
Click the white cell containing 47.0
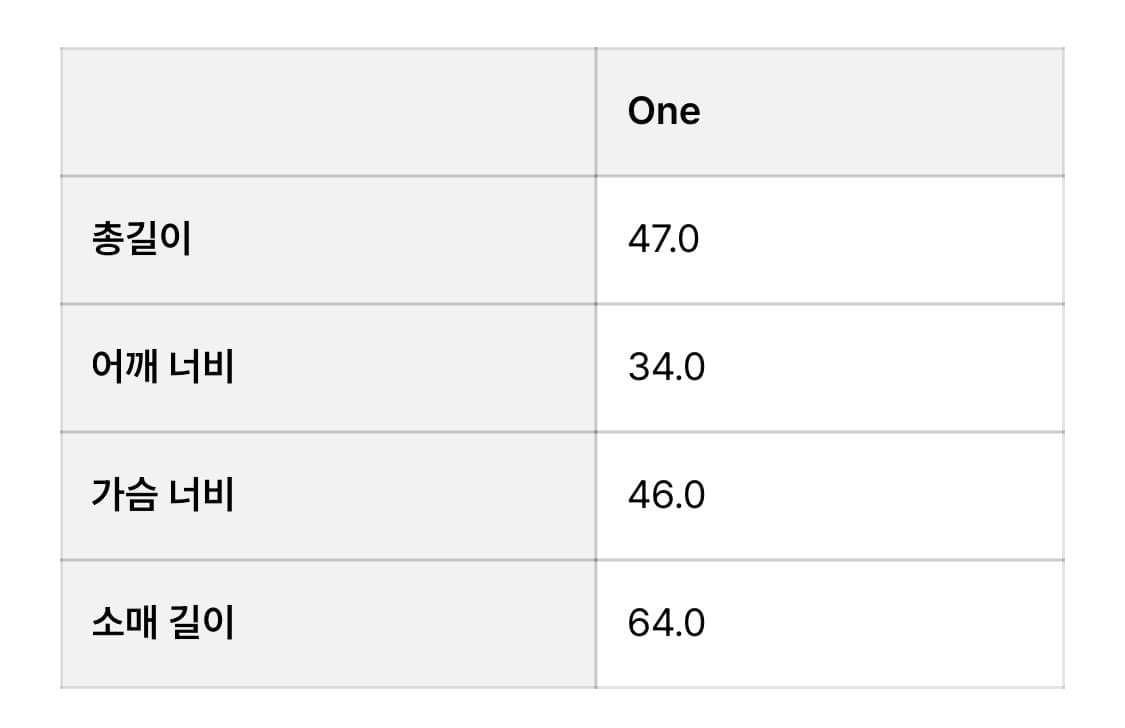[829, 241]
